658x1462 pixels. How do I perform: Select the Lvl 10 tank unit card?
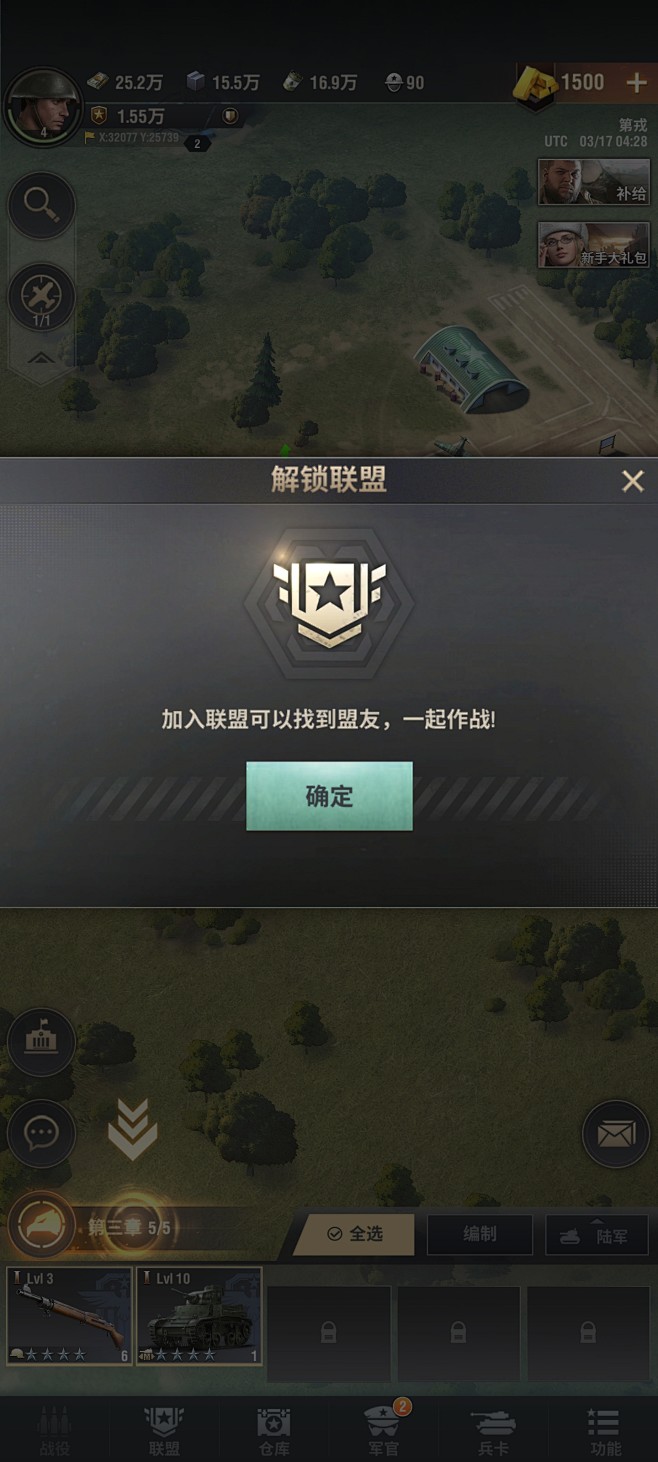(x=199, y=1316)
